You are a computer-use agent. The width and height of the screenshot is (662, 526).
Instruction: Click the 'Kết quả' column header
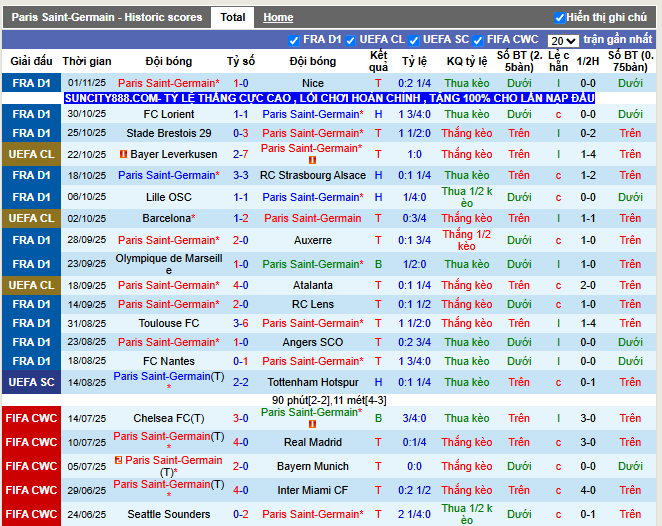tap(378, 61)
